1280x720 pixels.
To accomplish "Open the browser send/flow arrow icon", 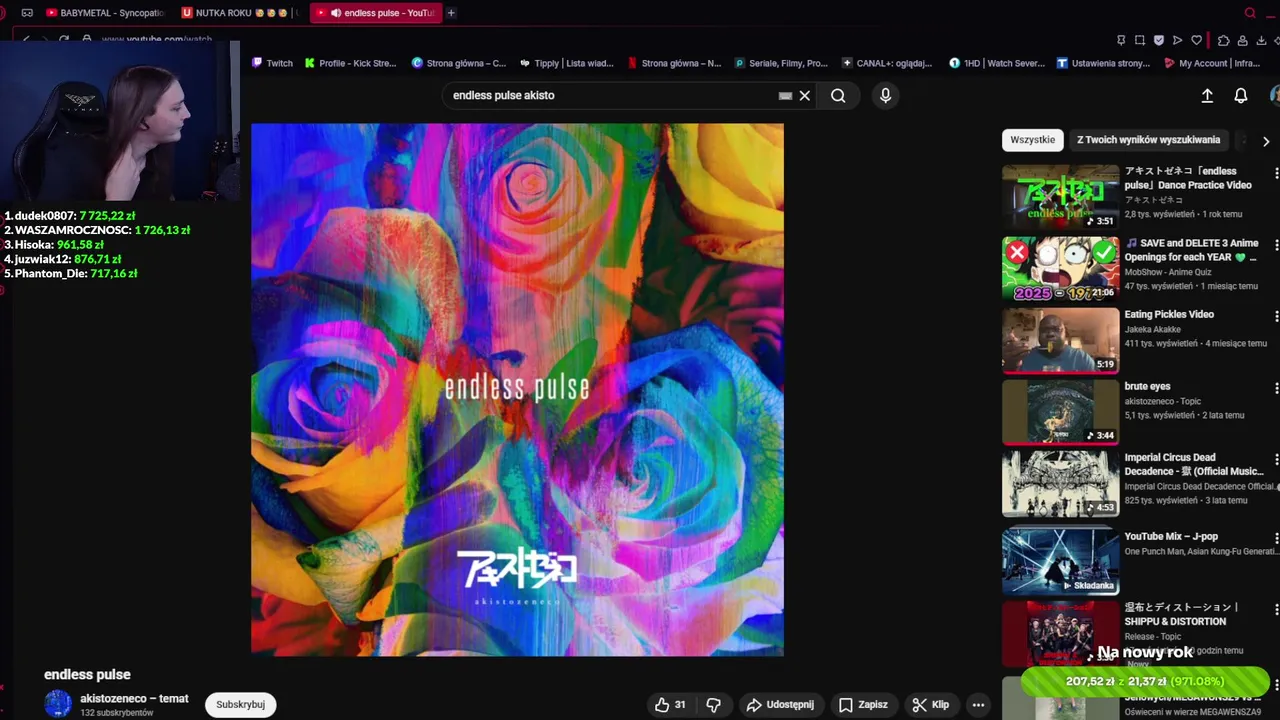I will tap(1177, 40).
